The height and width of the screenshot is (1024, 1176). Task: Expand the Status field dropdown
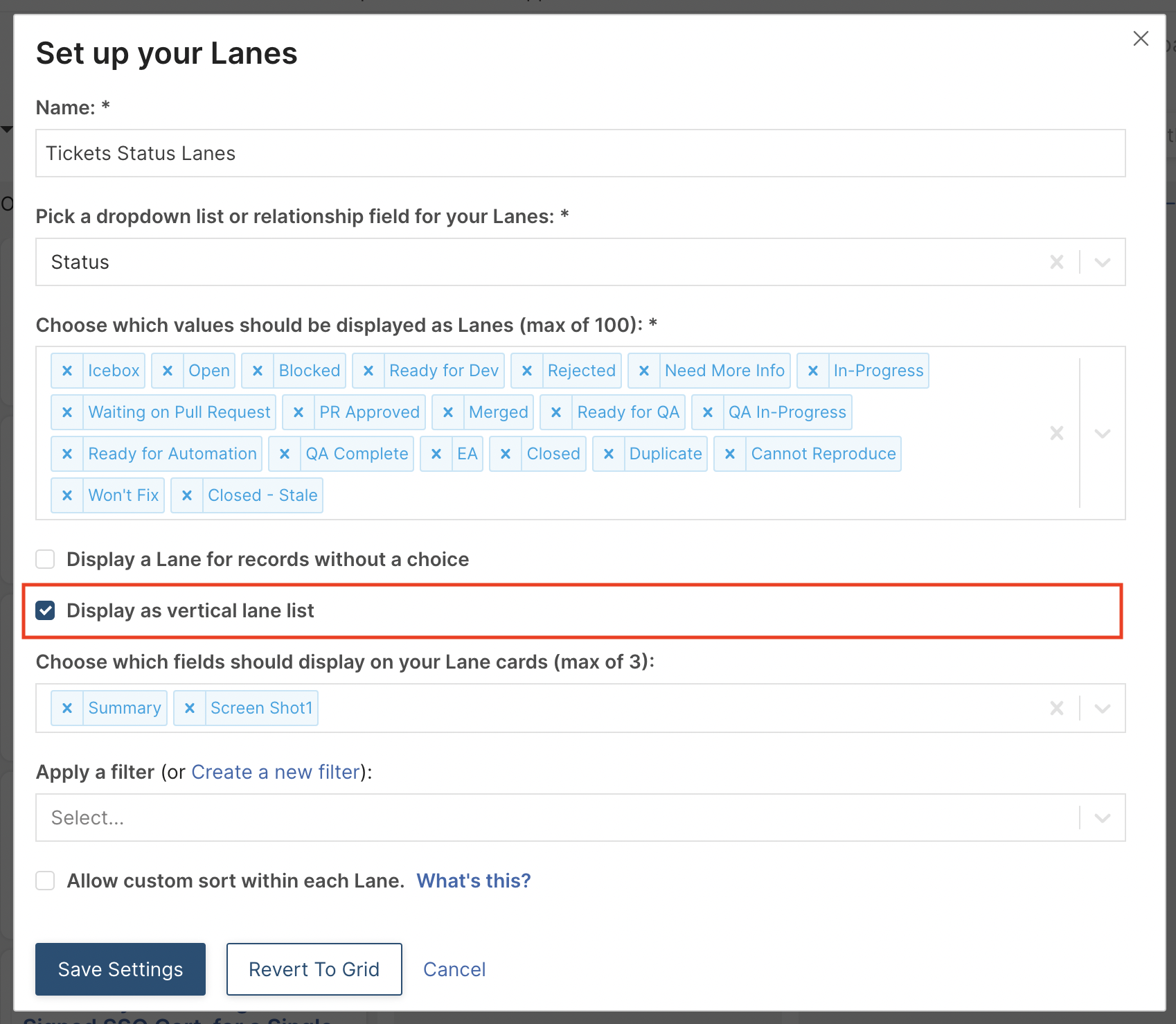pyautogui.click(x=1103, y=262)
